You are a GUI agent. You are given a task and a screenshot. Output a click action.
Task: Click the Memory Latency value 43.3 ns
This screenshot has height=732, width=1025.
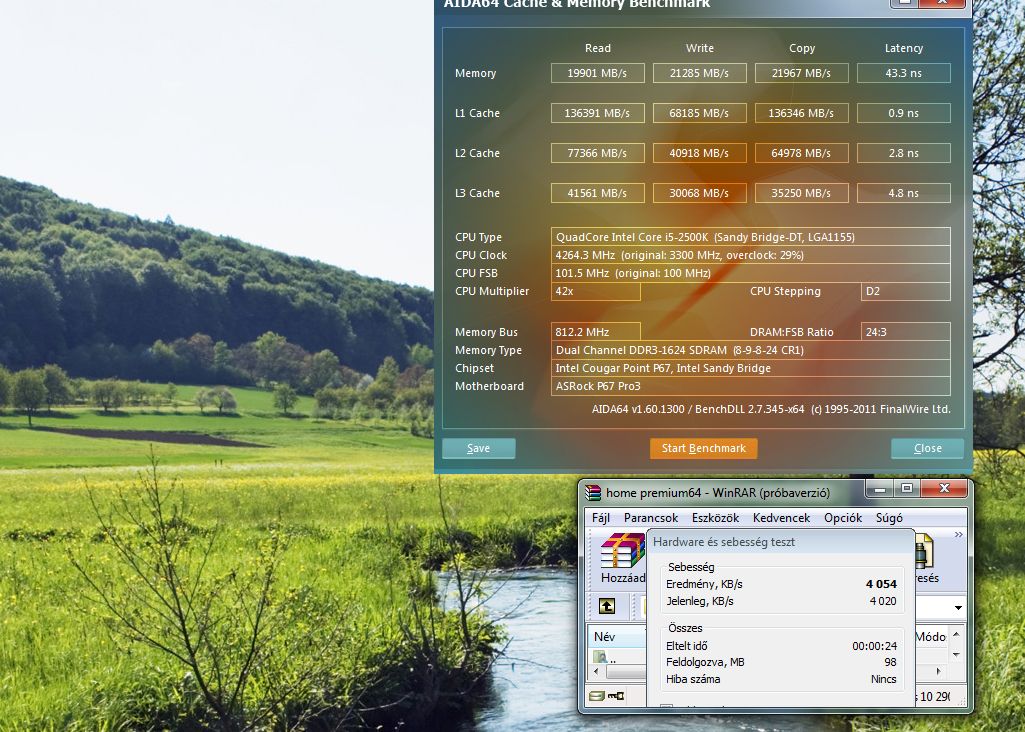tap(903, 73)
